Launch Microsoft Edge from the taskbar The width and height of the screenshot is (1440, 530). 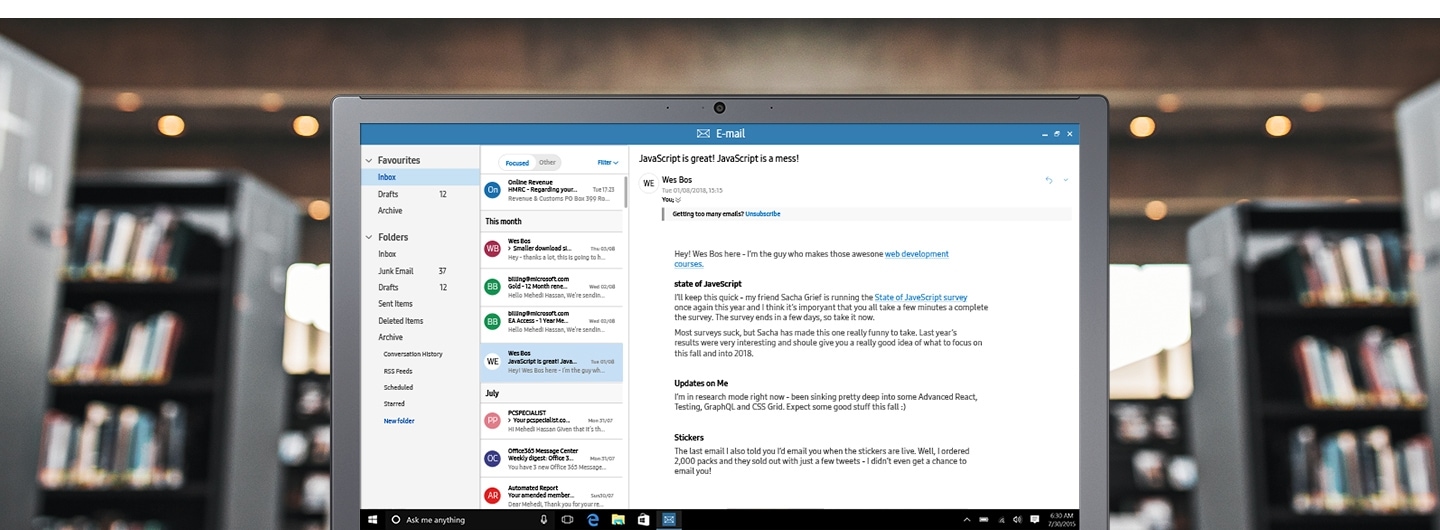593,520
